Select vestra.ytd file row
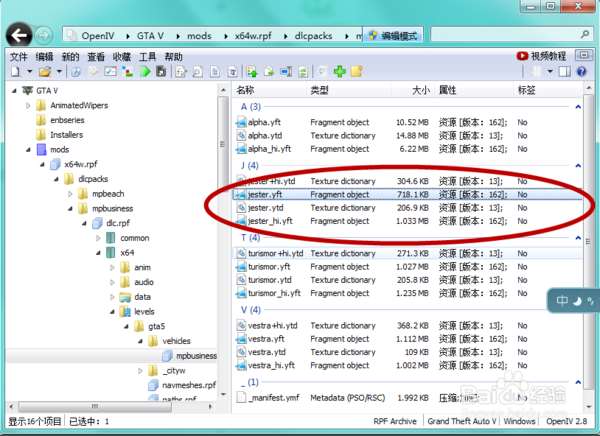 click(408, 352)
